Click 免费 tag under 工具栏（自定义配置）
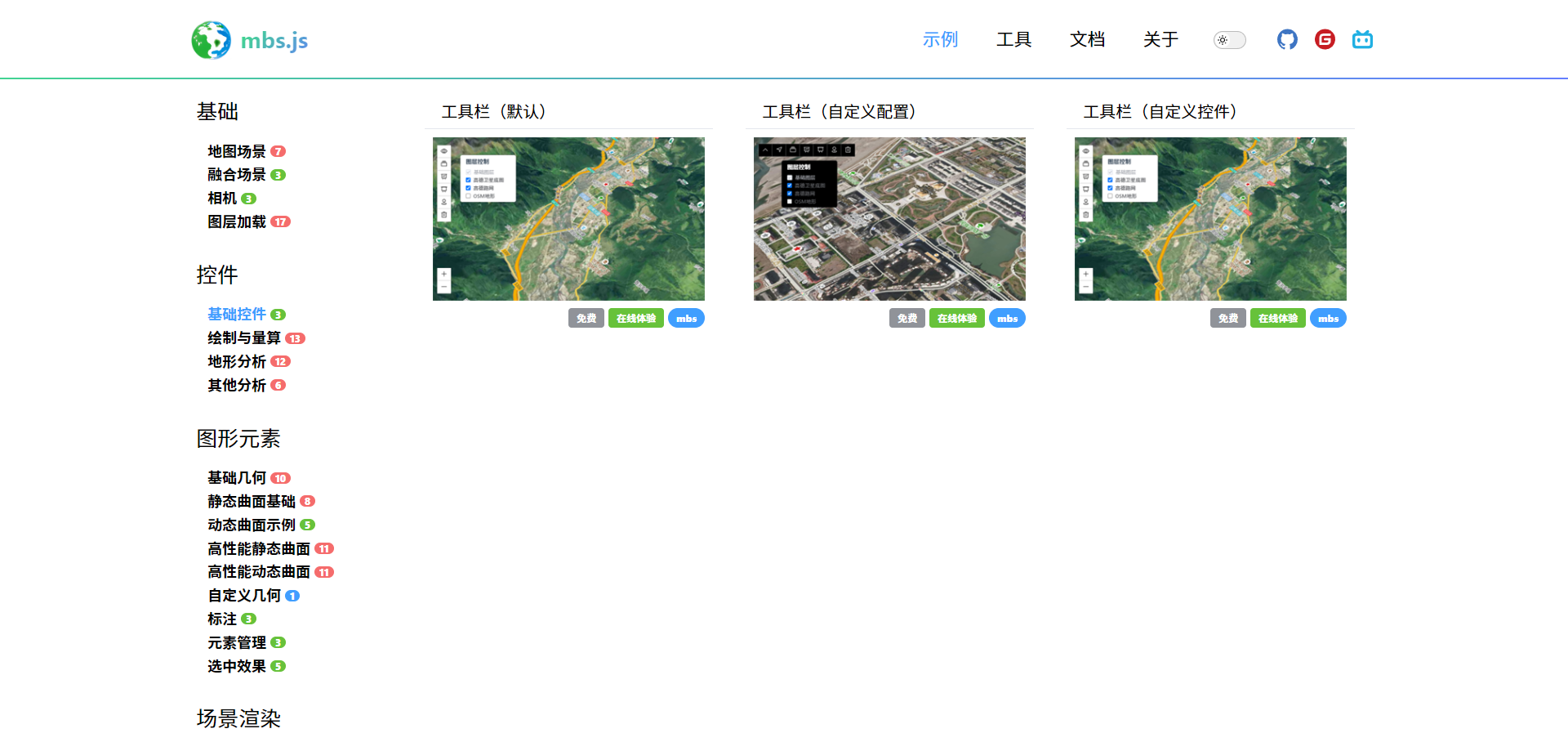Image resolution: width=1568 pixels, height=751 pixels. 907,319
